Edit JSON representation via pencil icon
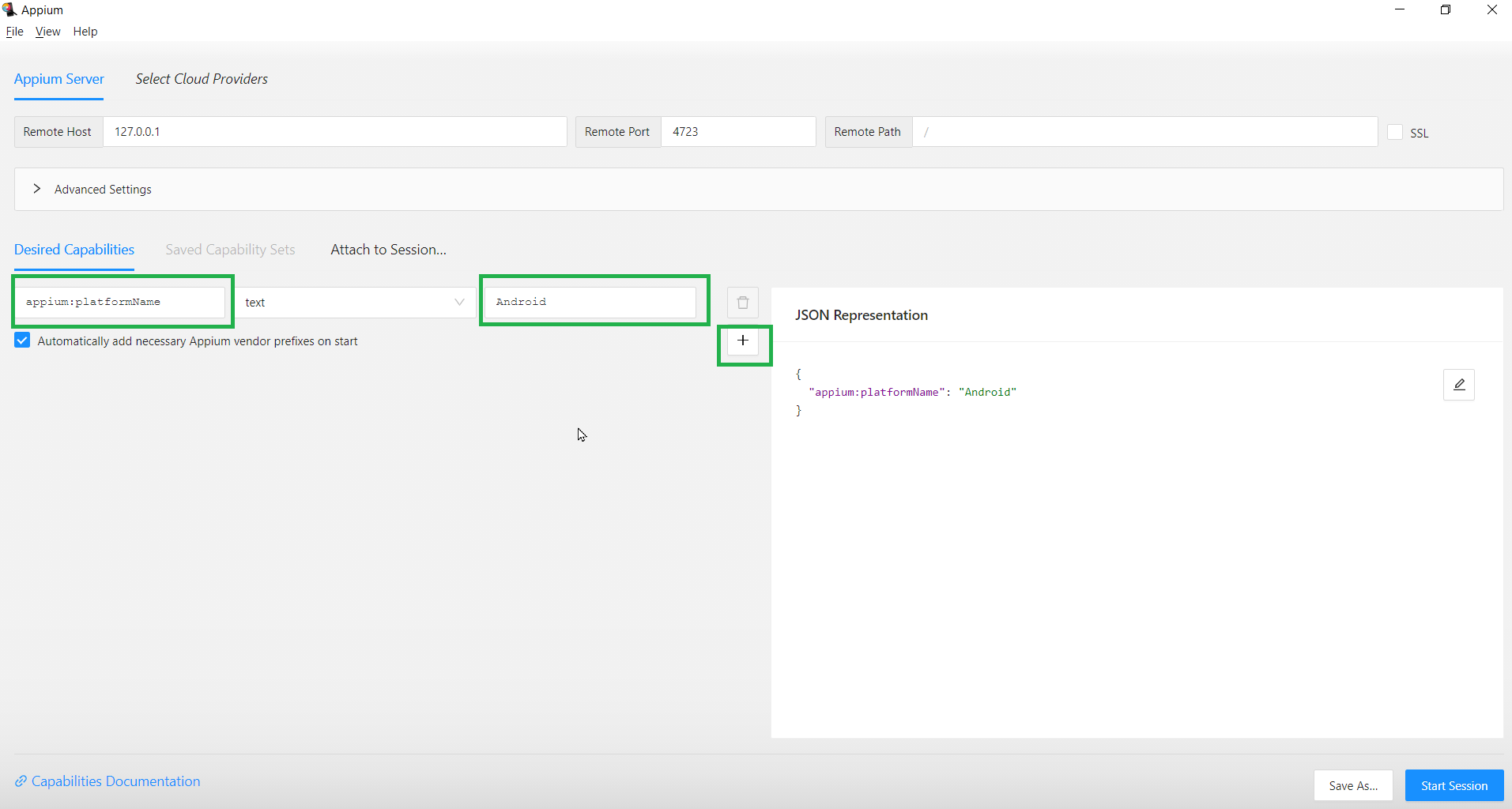This screenshot has width=1512, height=809. (1458, 384)
